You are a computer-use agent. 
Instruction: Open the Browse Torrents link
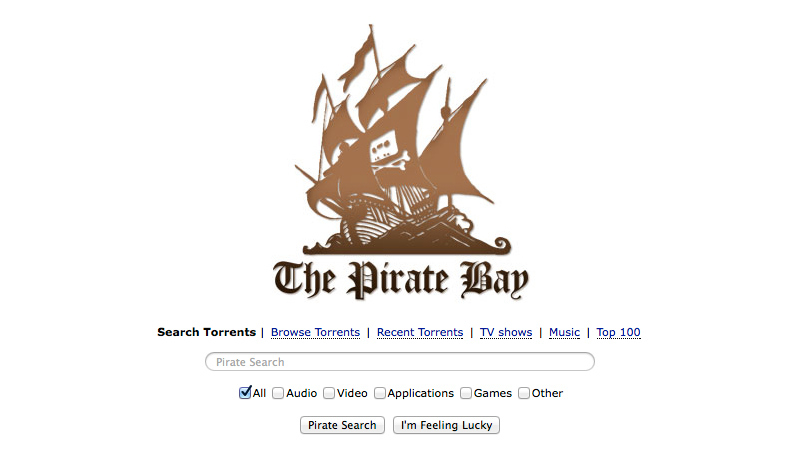tap(315, 333)
